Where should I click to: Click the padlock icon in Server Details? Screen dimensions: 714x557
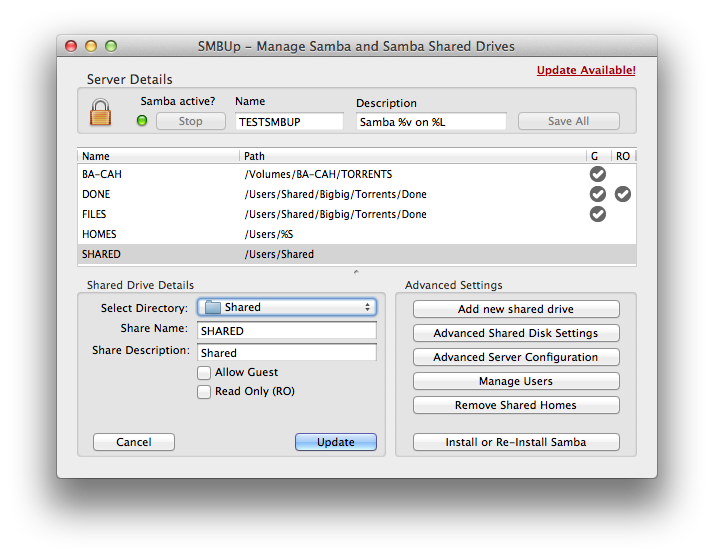[x=100, y=112]
